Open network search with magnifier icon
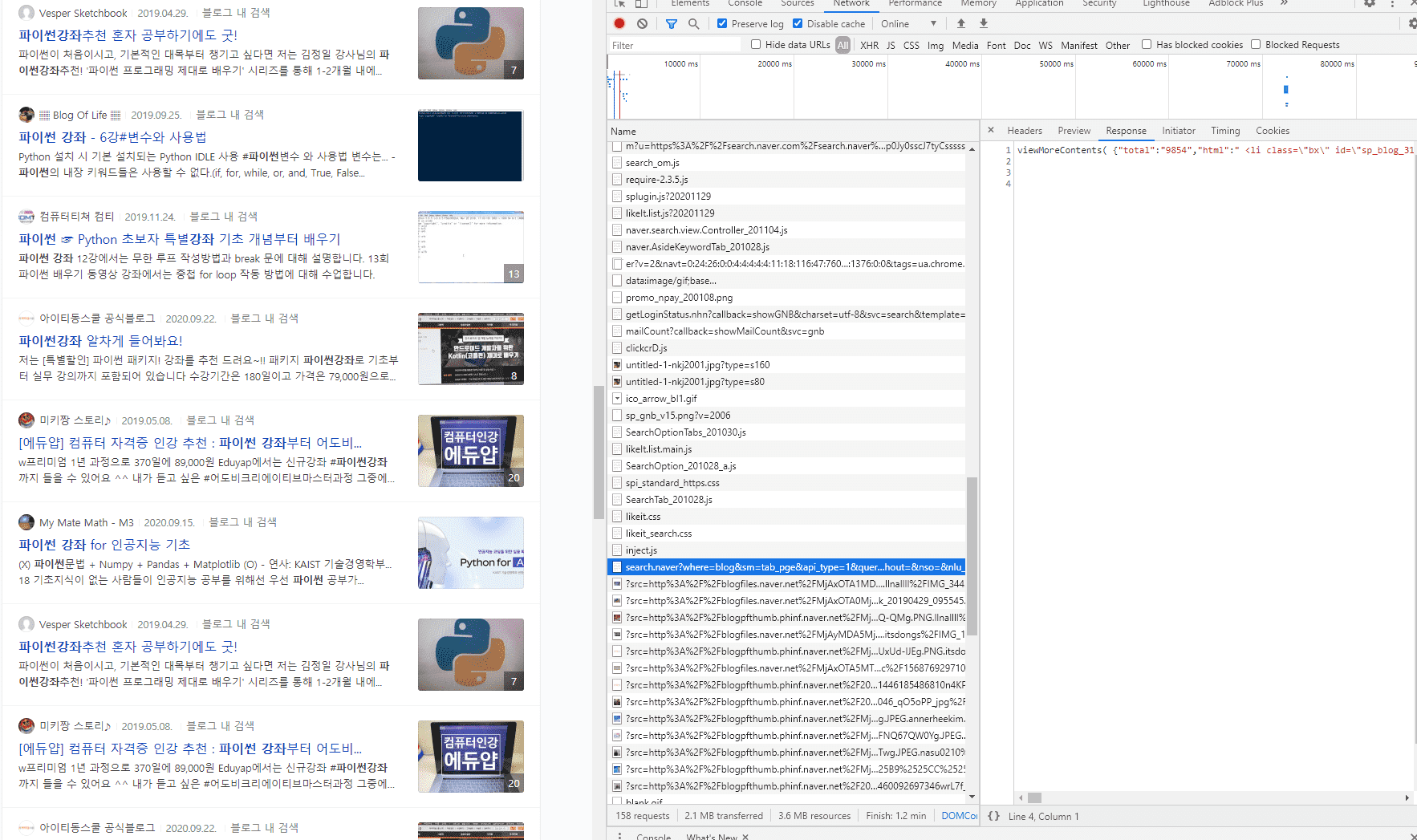The height and width of the screenshot is (840, 1417). 693,24
